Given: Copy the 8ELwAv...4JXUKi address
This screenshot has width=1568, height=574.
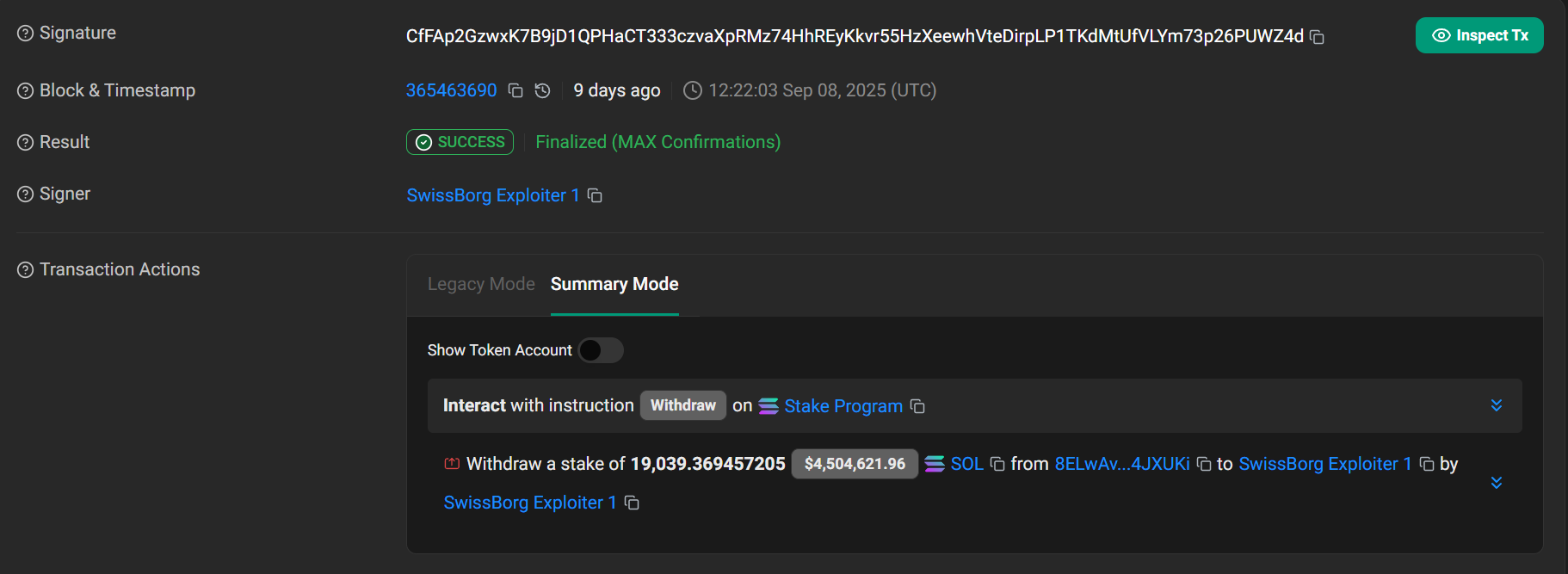Looking at the screenshot, I should click(x=1204, y=464).
